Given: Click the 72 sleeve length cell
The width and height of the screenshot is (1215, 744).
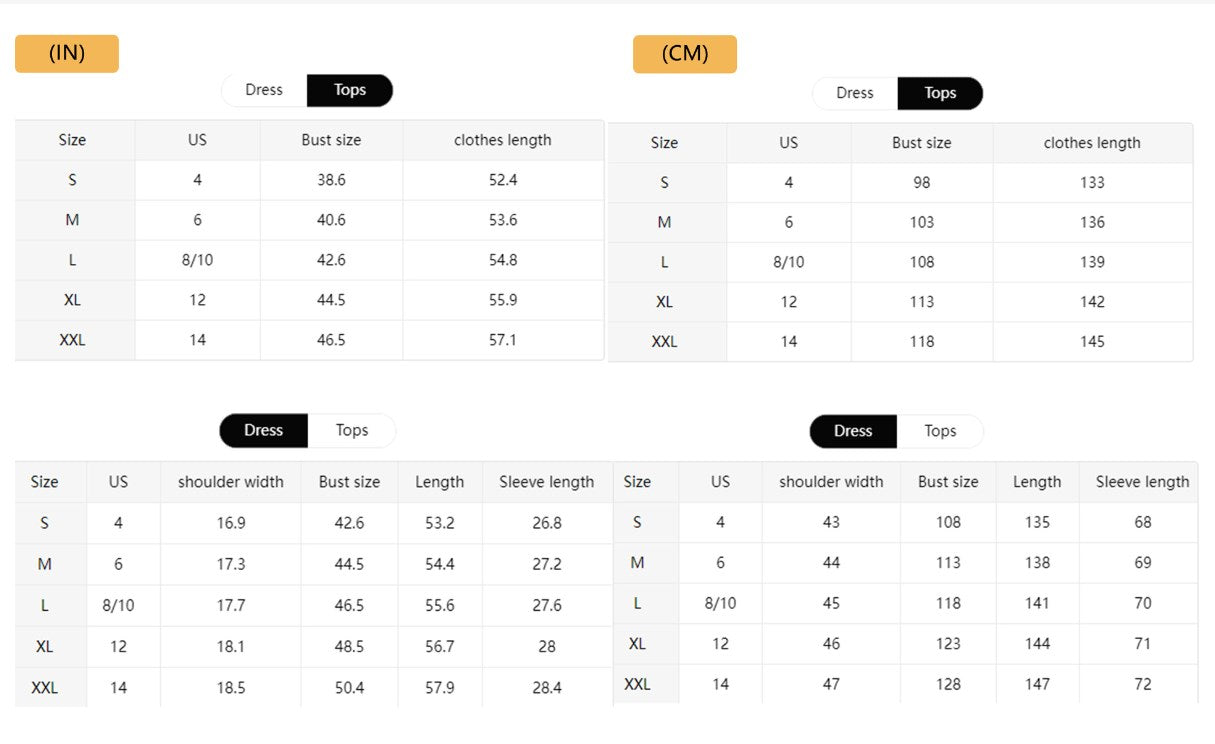Looking at the screenshot, I should [x=1143, y=684].
